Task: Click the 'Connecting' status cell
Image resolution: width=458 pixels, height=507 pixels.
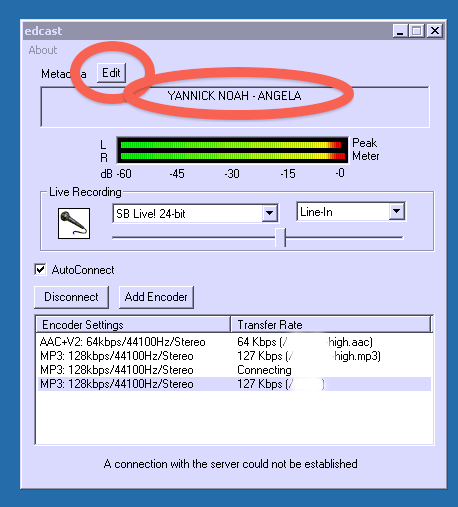Action: tap(264, 370)
